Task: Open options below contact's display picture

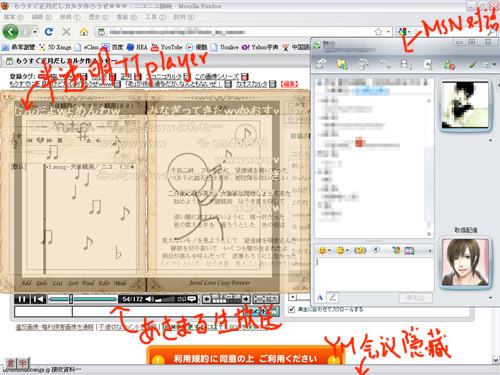Action: pos(490,141)
